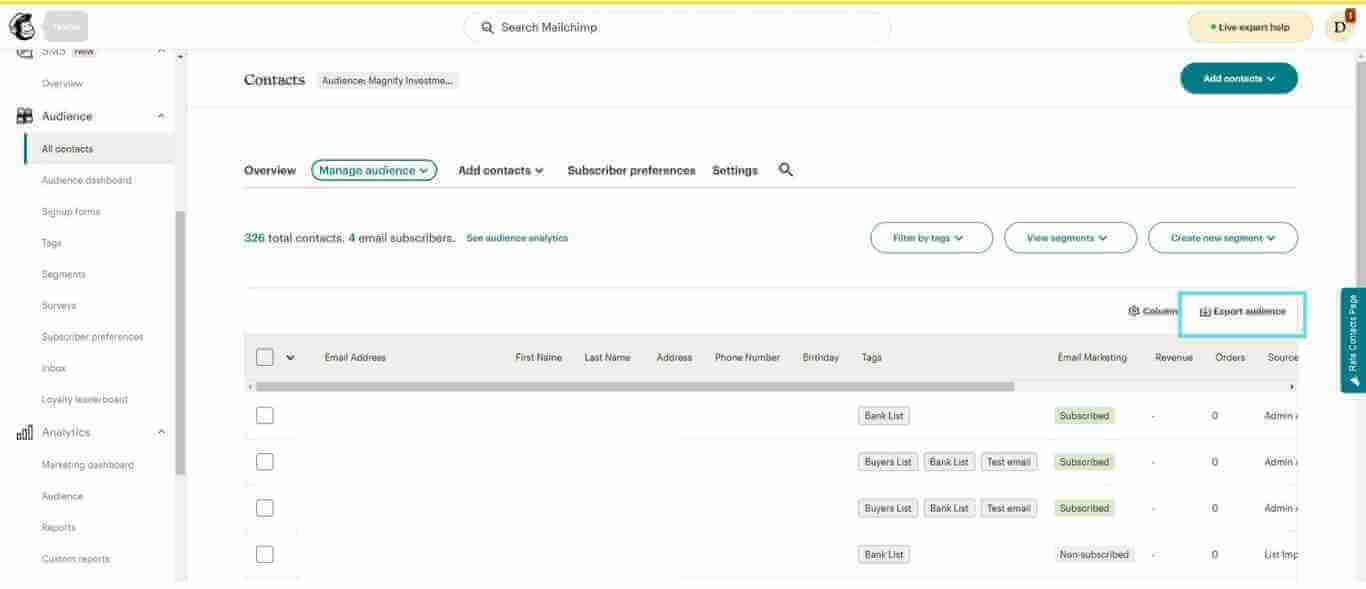This screenshot has height=589, width=1366.
Task: Click the sidebar vertical scrollbar
Action: [x=180, y=342]
